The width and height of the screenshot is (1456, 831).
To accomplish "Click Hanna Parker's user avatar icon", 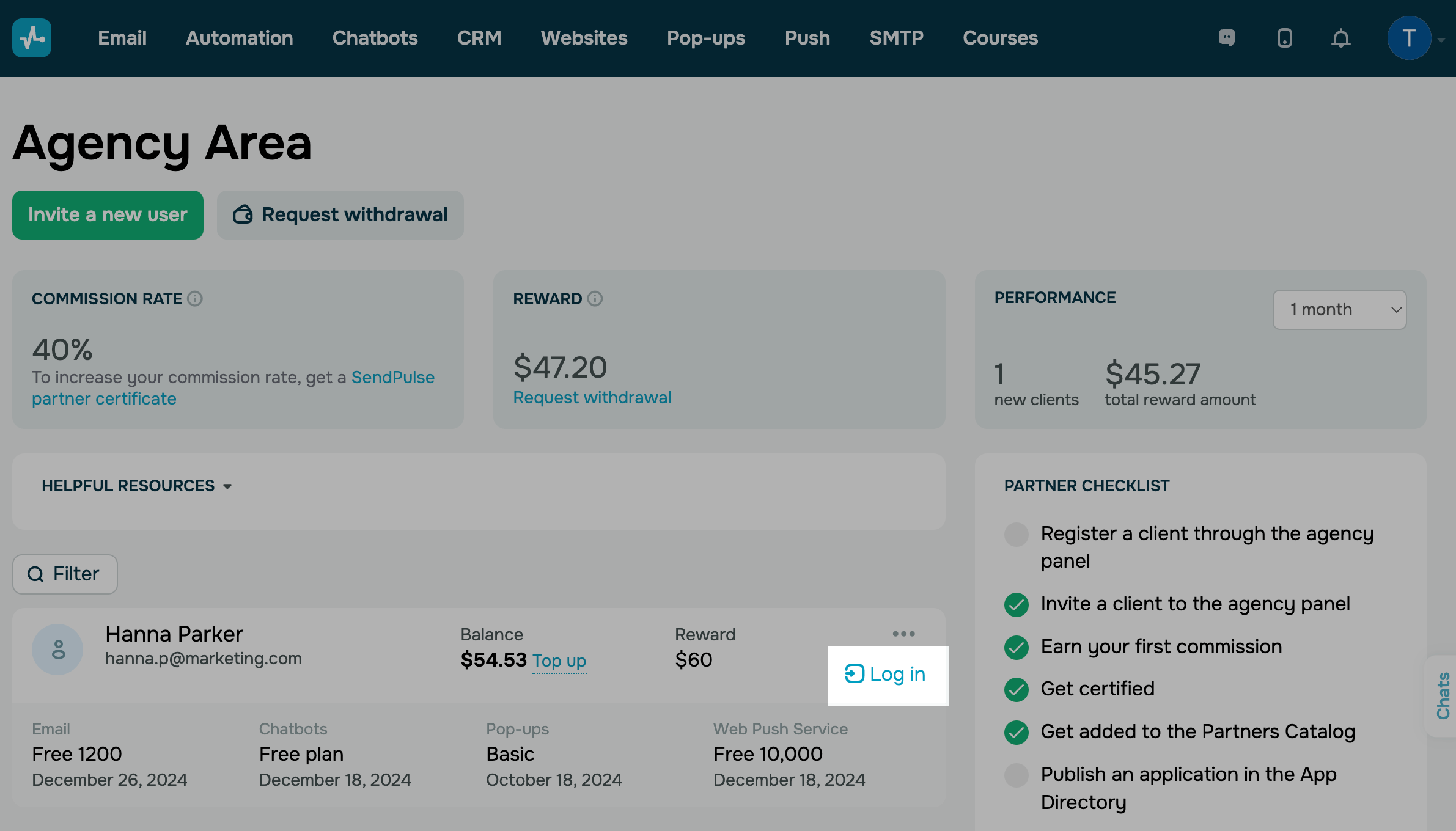I will click(57, 649).
